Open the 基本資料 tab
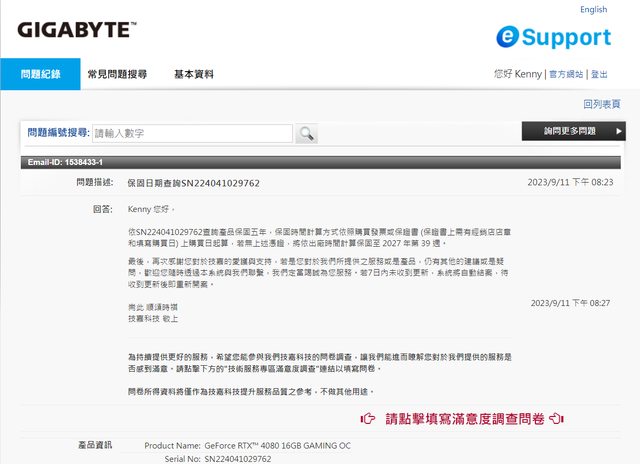The height and width of the screenshot is (464, 640). click(x=194, y=74)
